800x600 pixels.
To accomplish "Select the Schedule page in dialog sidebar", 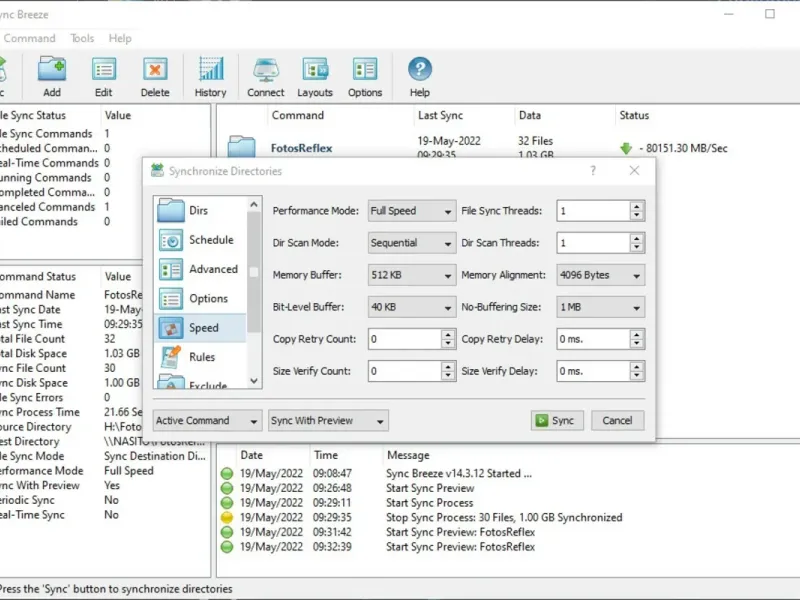I will point(203,240).
